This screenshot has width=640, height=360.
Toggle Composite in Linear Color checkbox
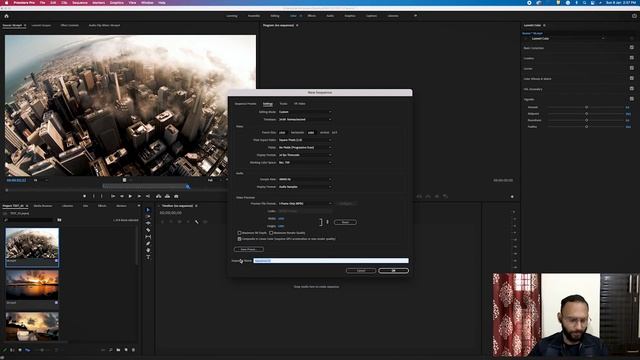click(x=240, y=239)
